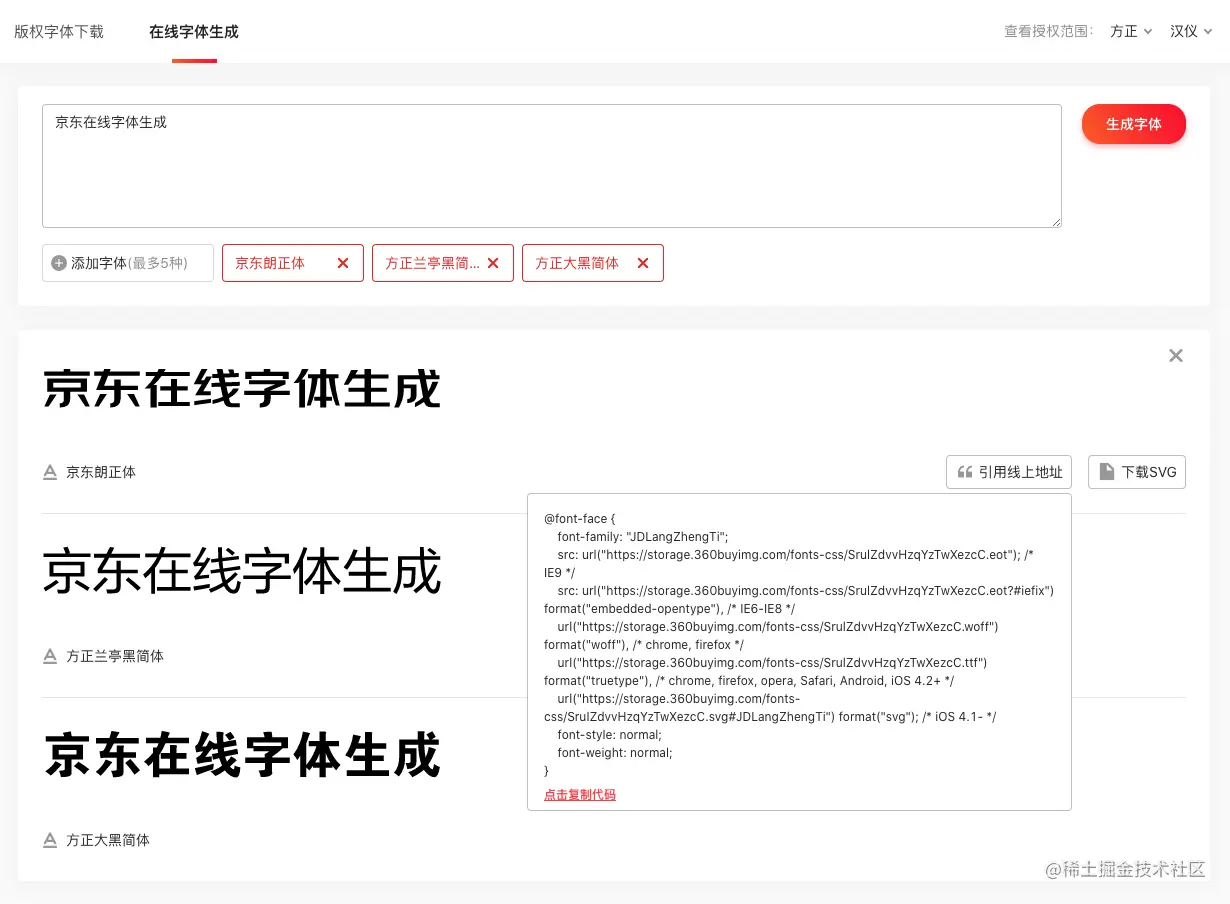
Task: Click the plus icon in 添加字体 box
Action: [61, 263]
